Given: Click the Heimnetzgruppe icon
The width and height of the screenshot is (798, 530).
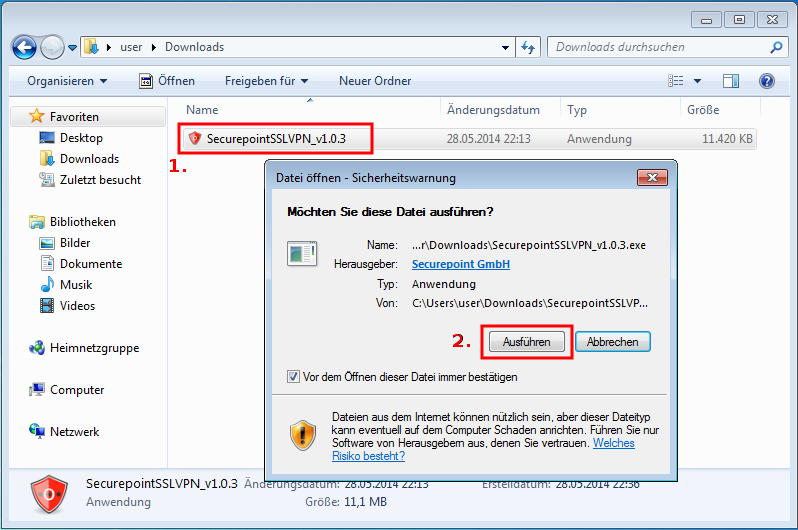Looking at the screenshot, I should coord(37,348).
